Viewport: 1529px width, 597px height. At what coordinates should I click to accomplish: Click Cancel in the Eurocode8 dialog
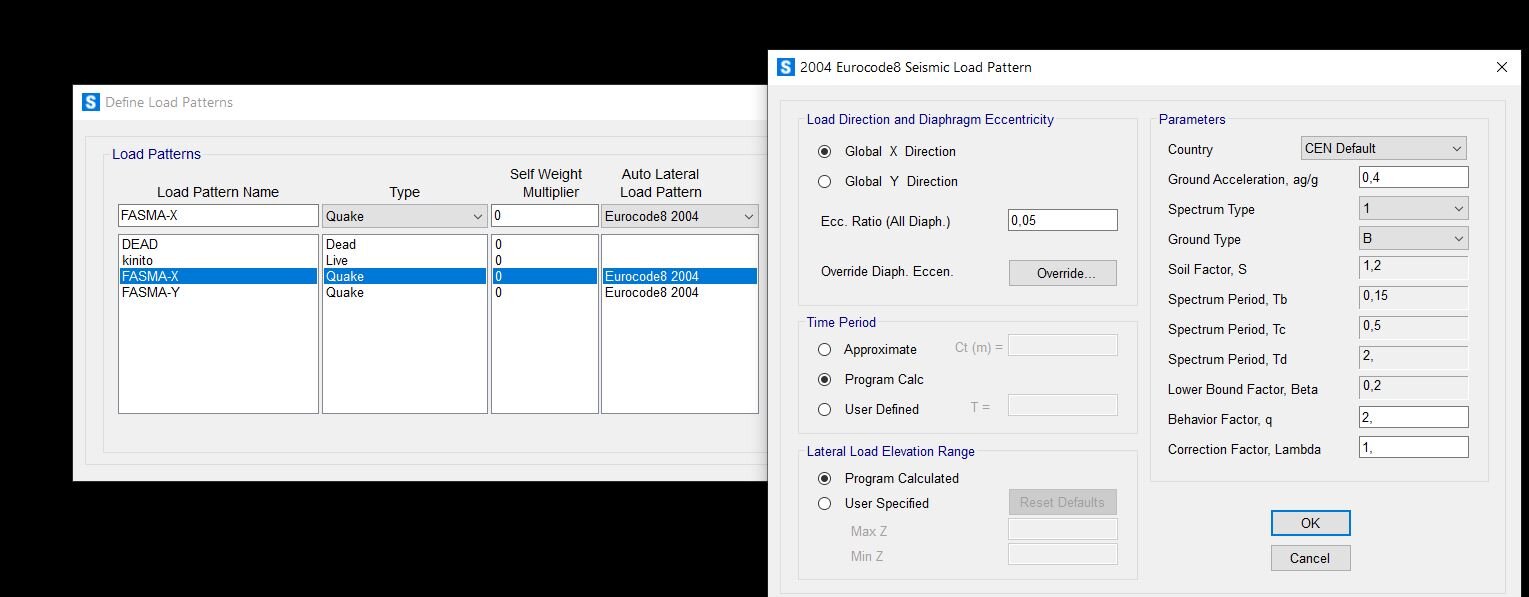tap(1310, 558)
